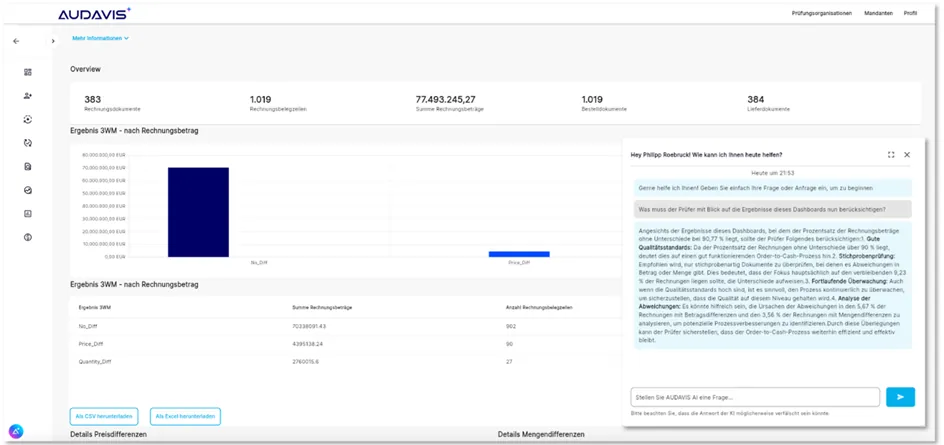
Task: Click the gauge icon in sidebar
Action: click(x=28, y=190)
